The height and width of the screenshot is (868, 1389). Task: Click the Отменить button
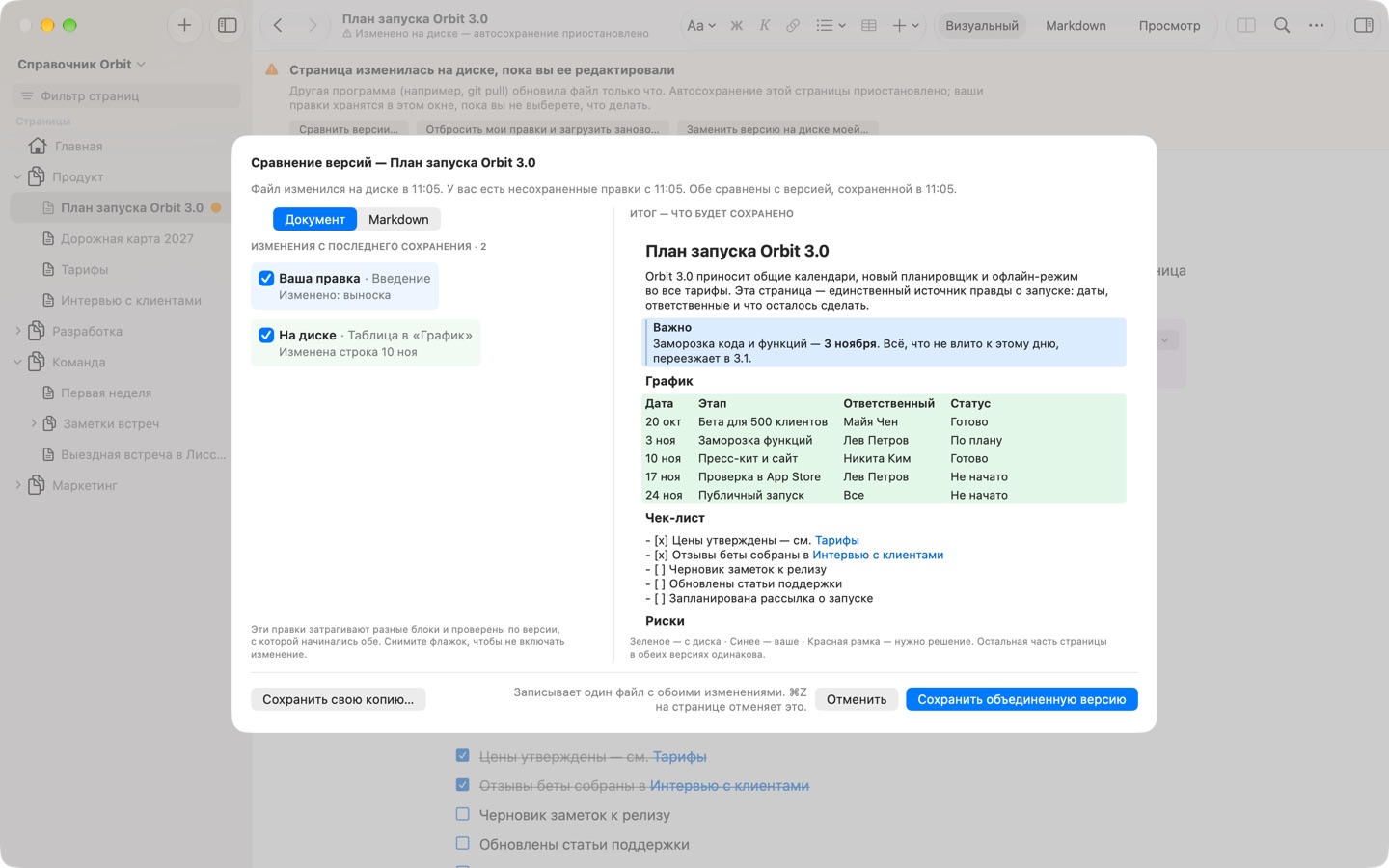pos(857,699)
